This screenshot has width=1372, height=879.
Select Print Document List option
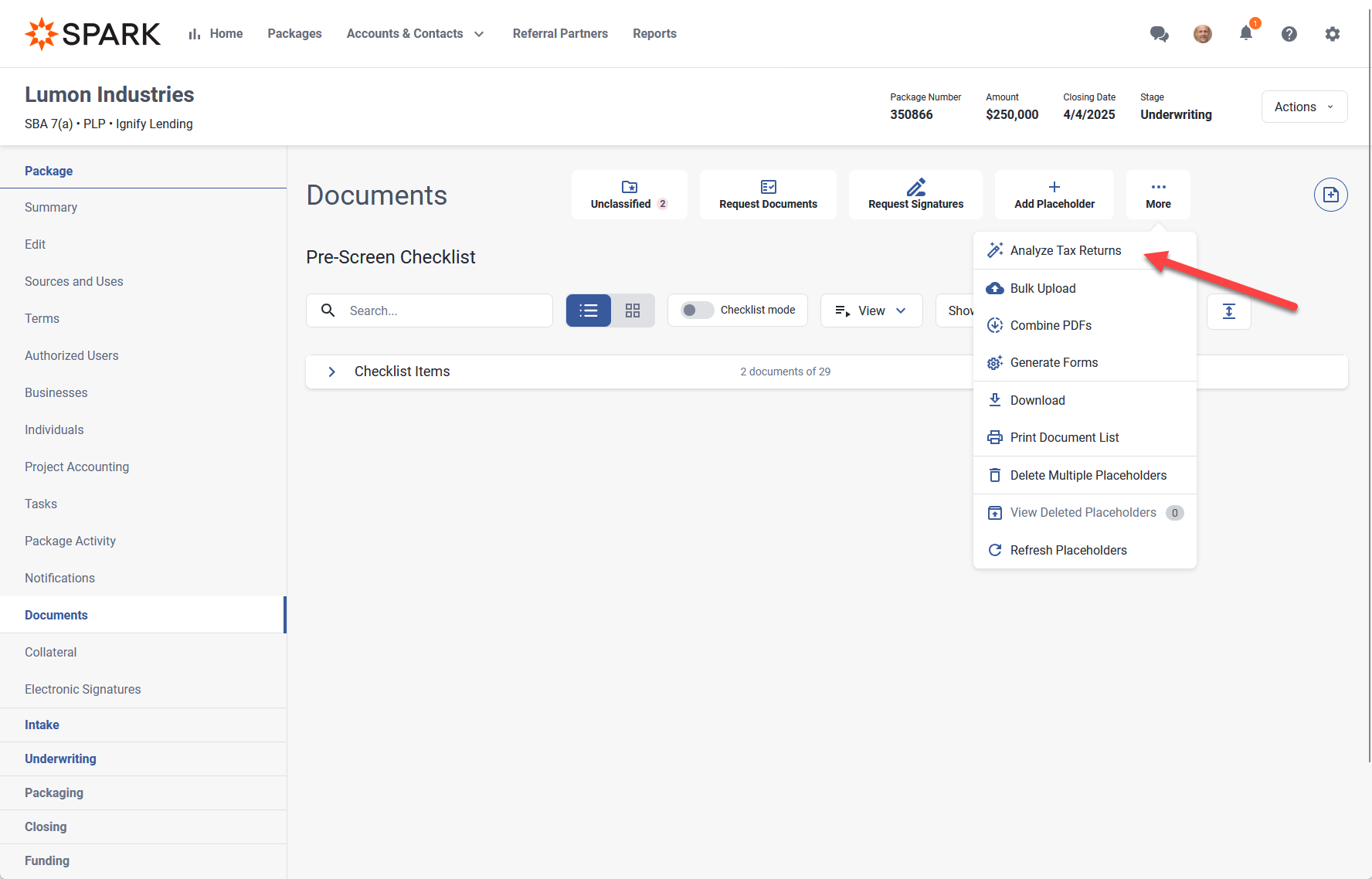click(x=1085, y=437)
